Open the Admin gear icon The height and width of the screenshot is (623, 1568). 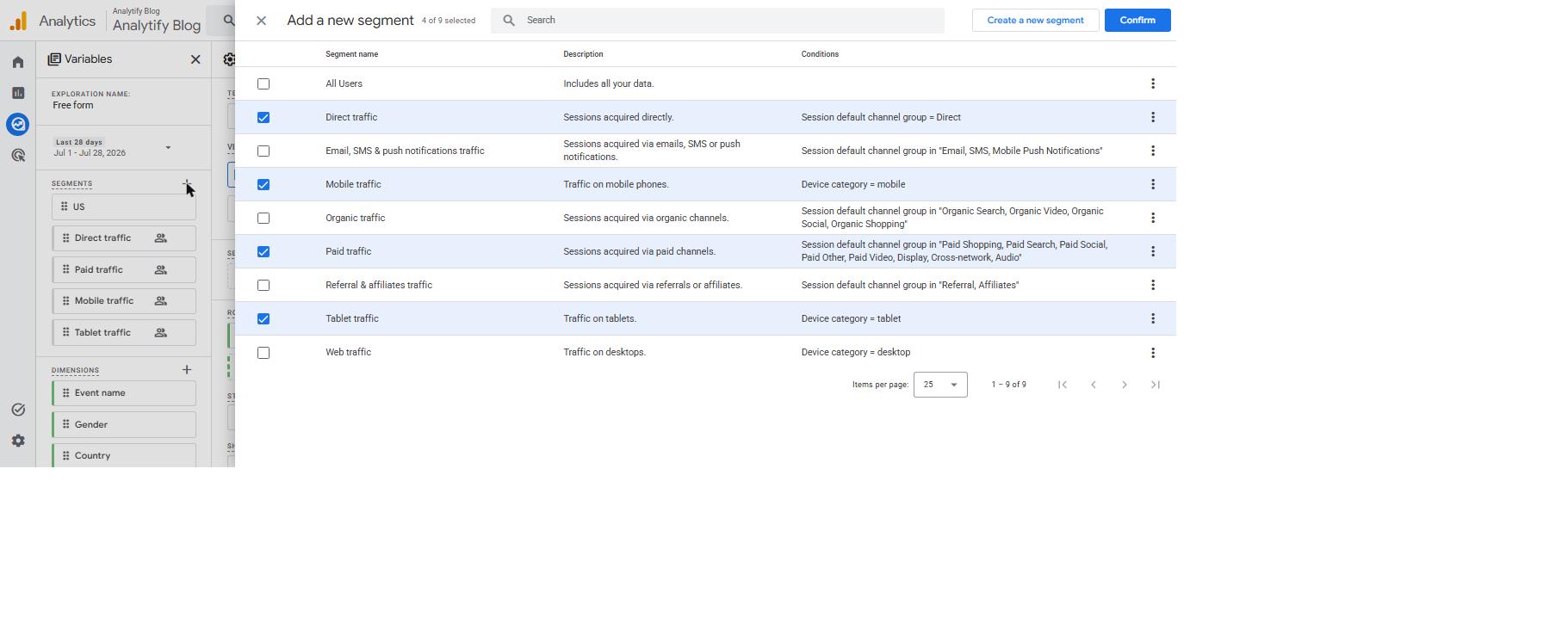pos(17,441)
